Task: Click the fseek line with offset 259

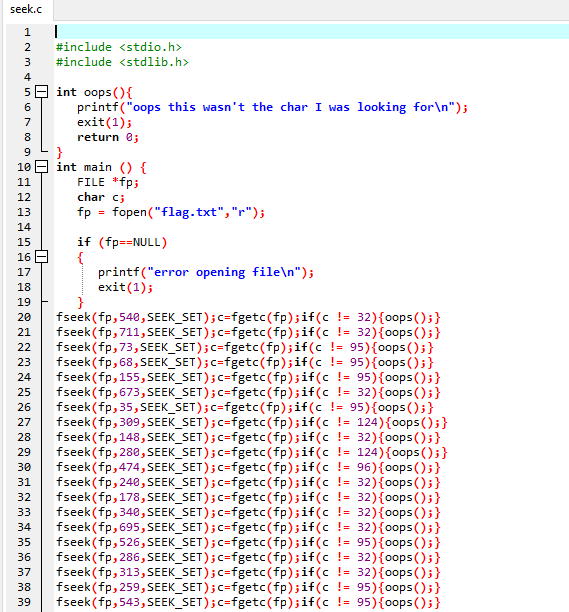Action: [248, 587]
